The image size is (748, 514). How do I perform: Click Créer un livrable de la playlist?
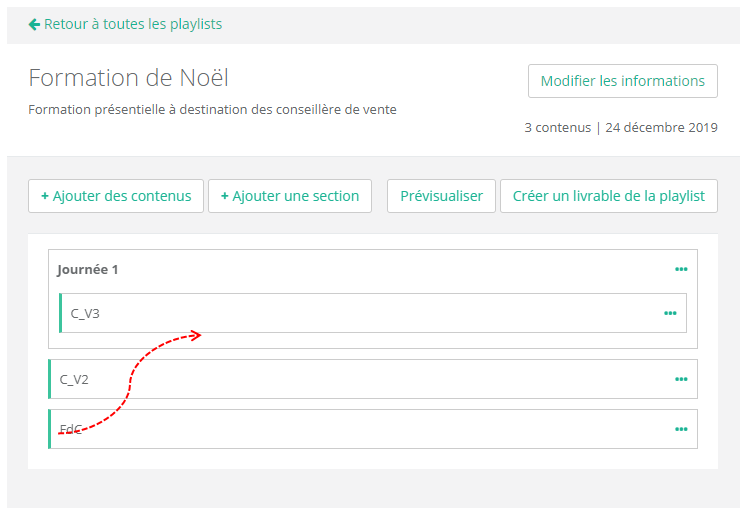tap(608, 196)
